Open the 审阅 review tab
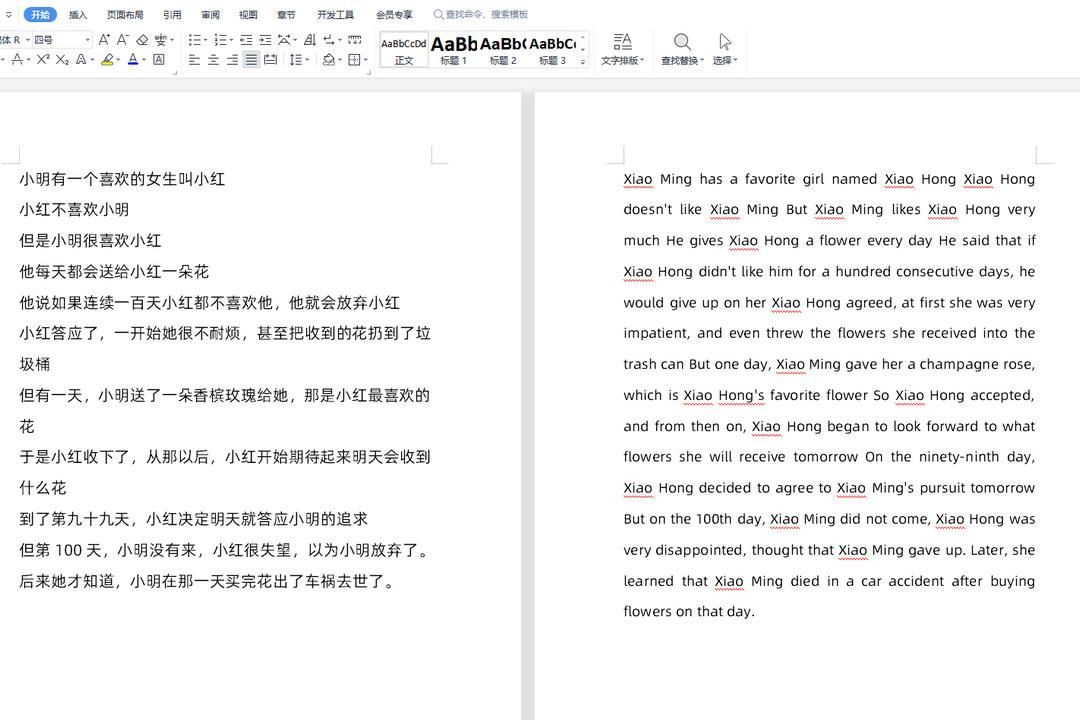The width and height of the screenshot is (1080, 720). 210,14
